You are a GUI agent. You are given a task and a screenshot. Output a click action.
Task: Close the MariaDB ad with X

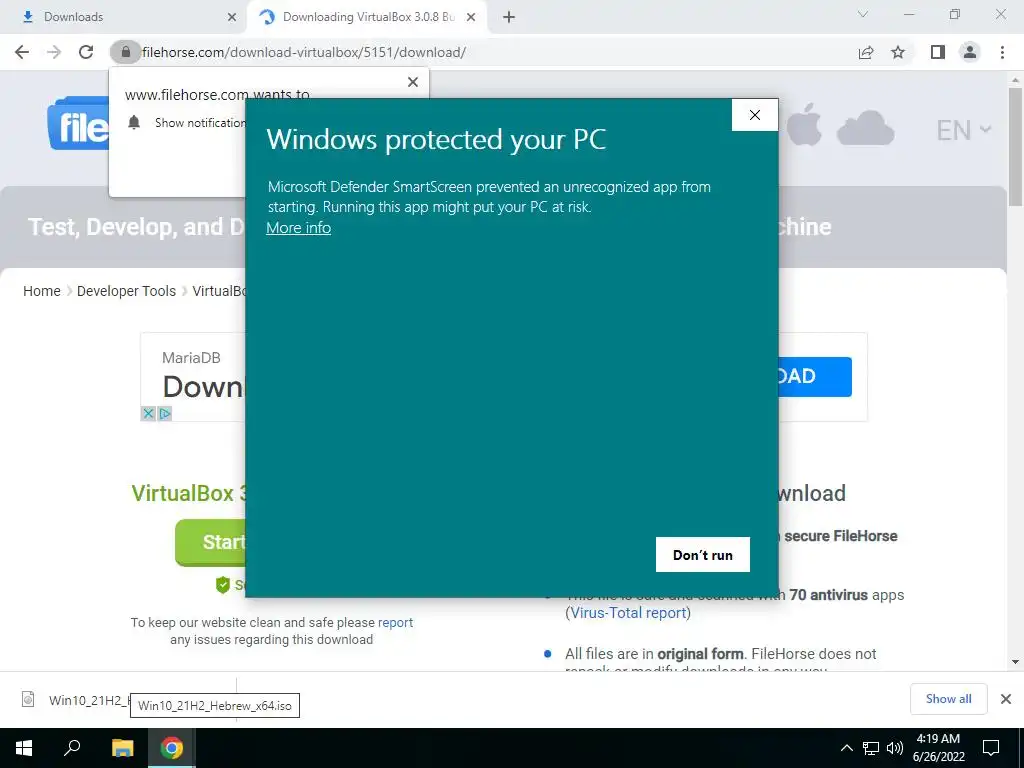[148, 413]
